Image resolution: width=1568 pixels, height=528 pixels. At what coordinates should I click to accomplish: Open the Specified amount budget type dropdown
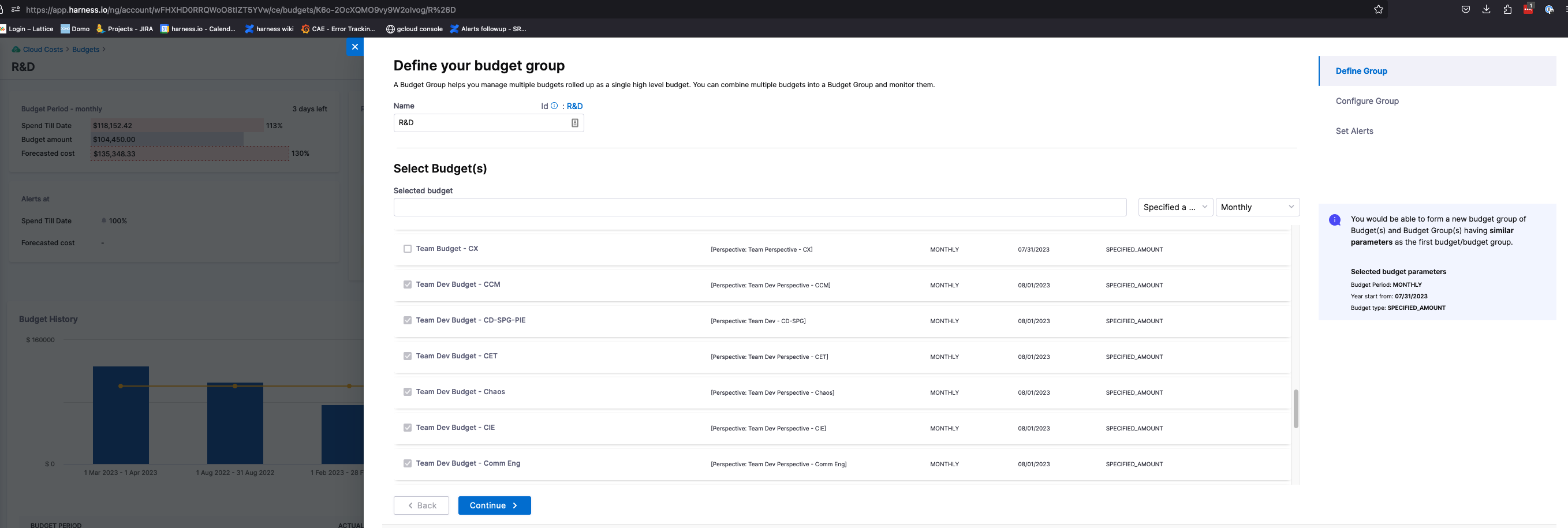coord(1175,207)
